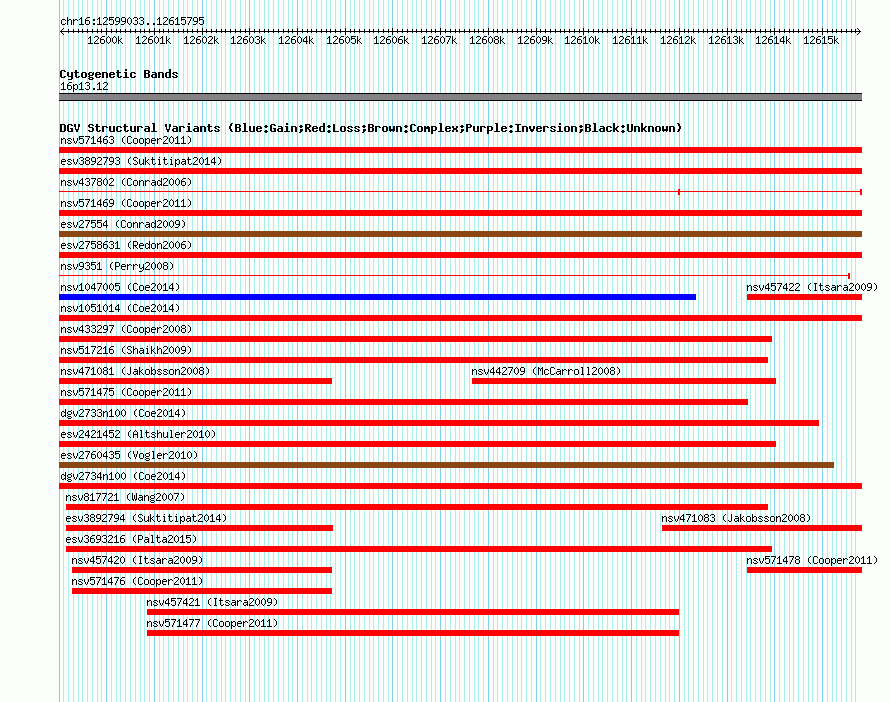Click the 12608k ruler position
890x702 pixels.
487,40
